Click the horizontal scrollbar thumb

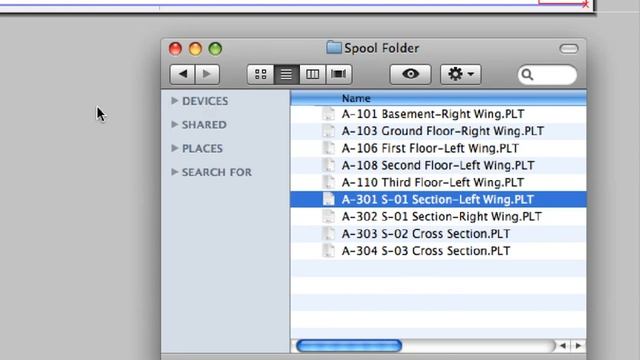pyautogui.click(x=349, y=346)
